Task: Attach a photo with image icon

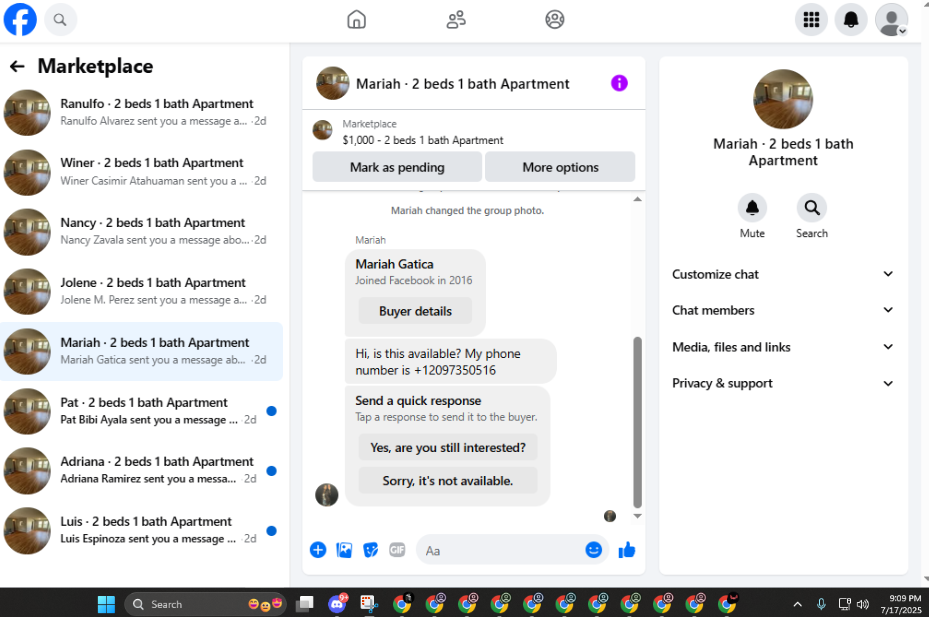Action: click(x=344, y=550)
